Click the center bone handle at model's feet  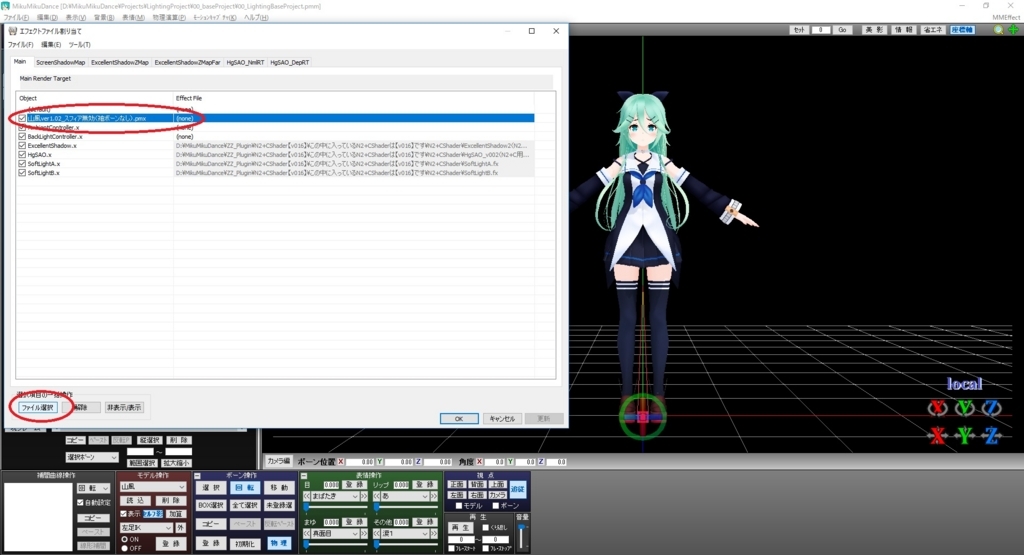click(x=643, y=416)
